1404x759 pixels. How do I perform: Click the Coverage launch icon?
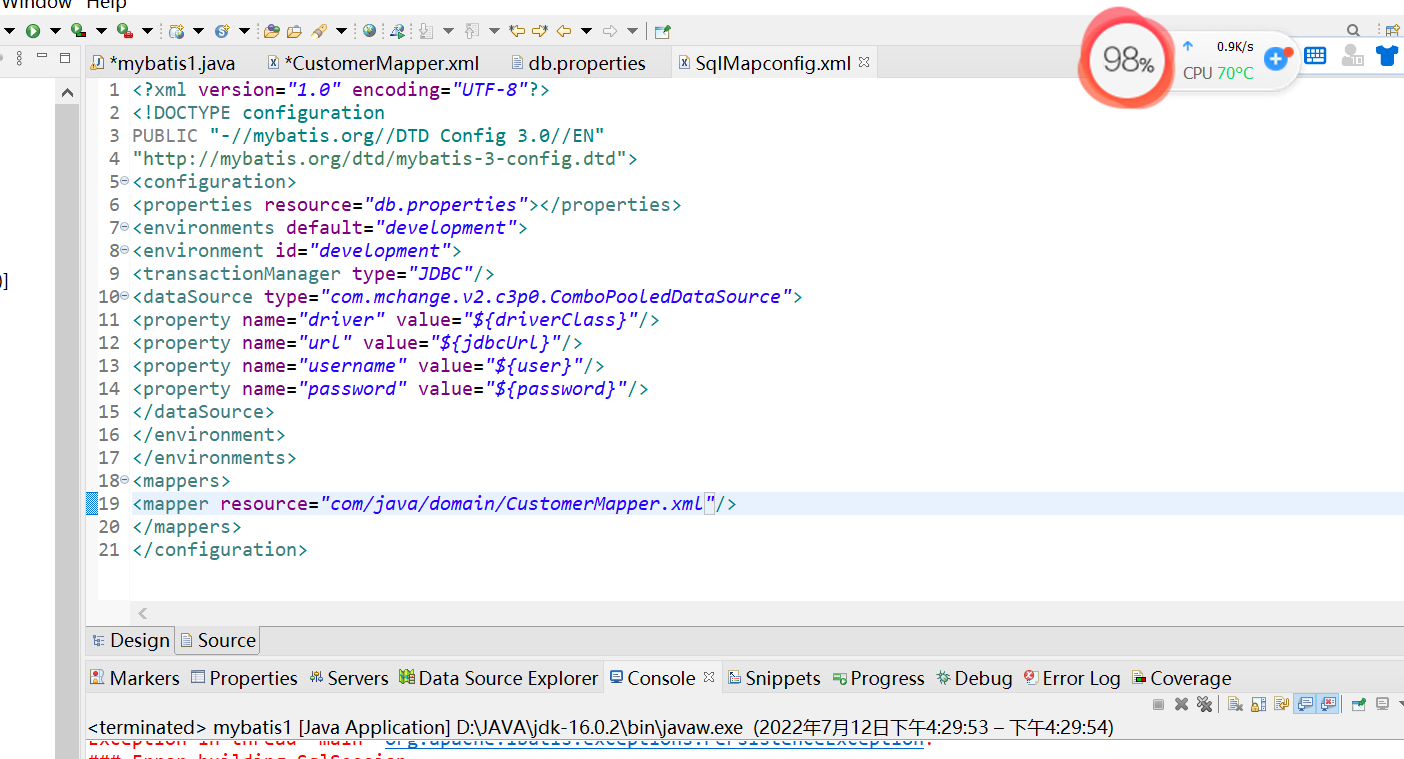point(78,31)
